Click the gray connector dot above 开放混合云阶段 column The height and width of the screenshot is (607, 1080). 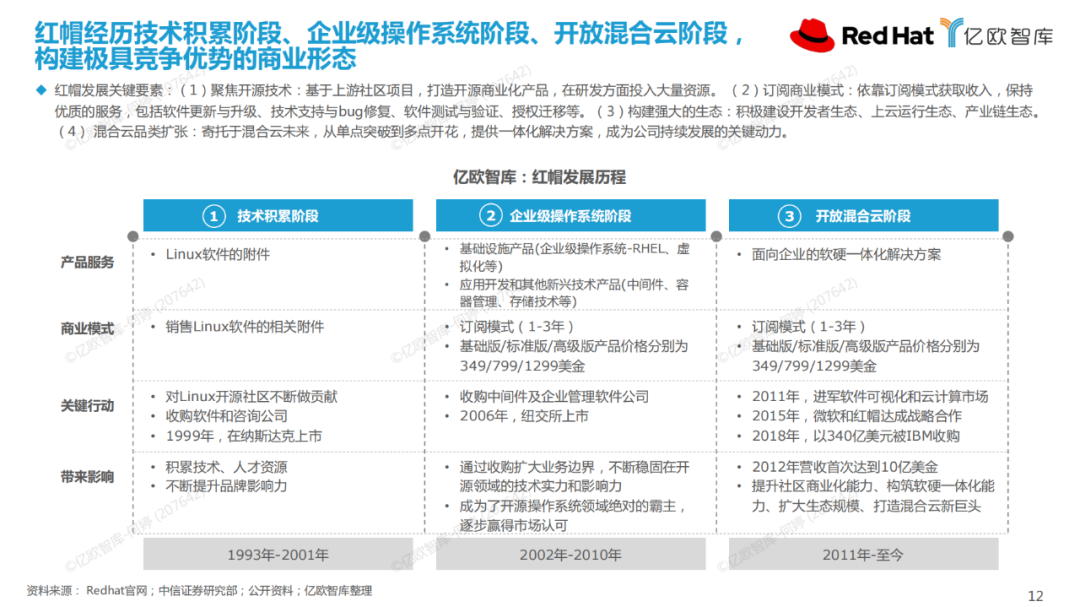point(715,235)
